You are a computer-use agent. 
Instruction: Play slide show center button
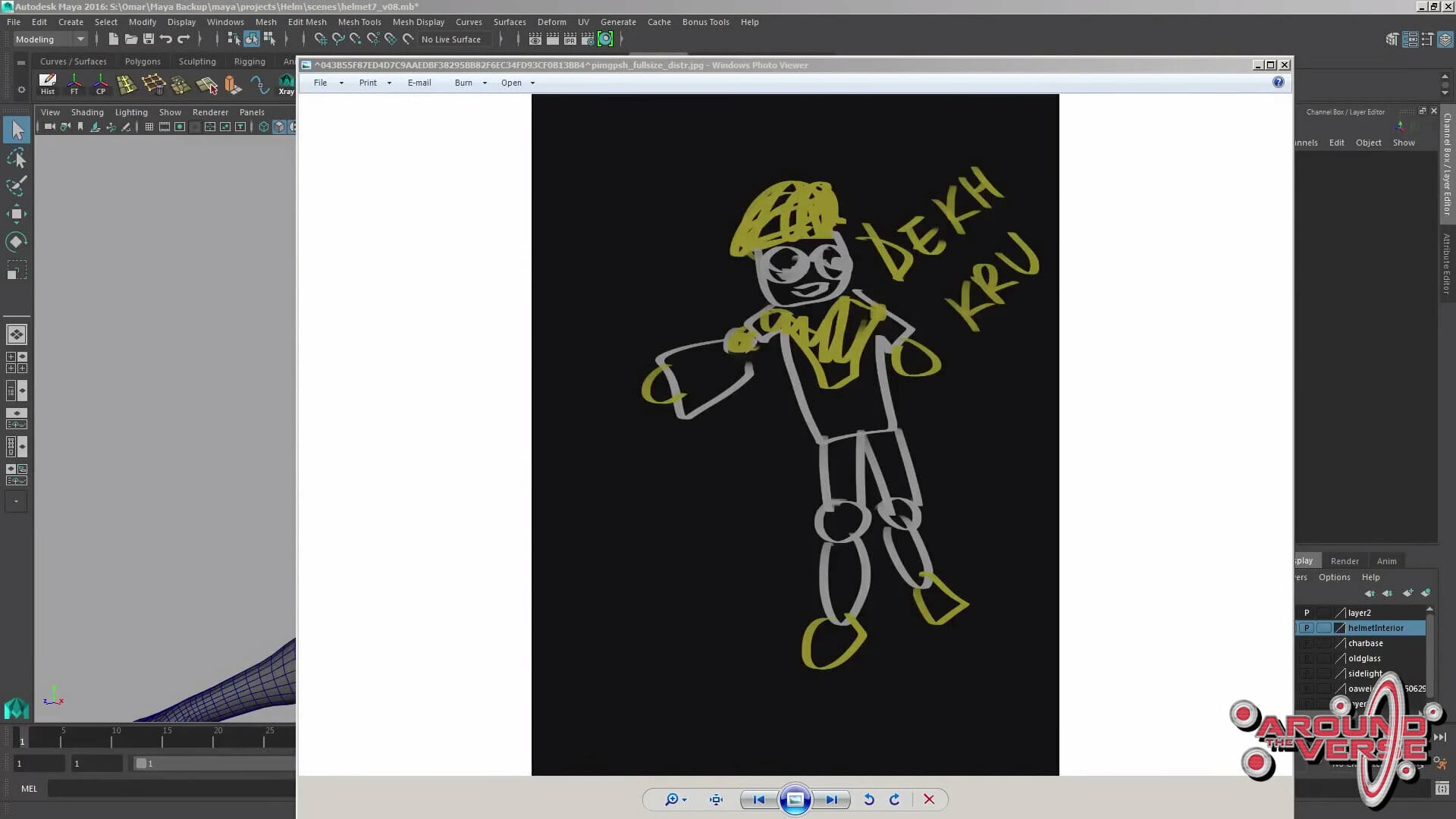pos(795,799)
